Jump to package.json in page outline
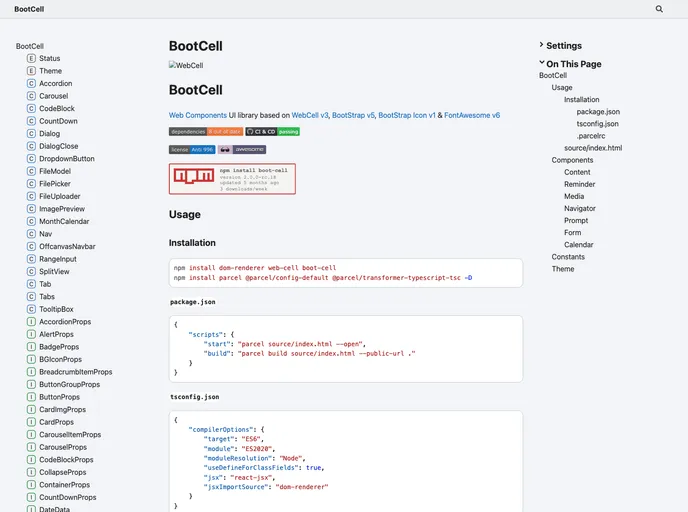688x512 pixels. (598, 112)
